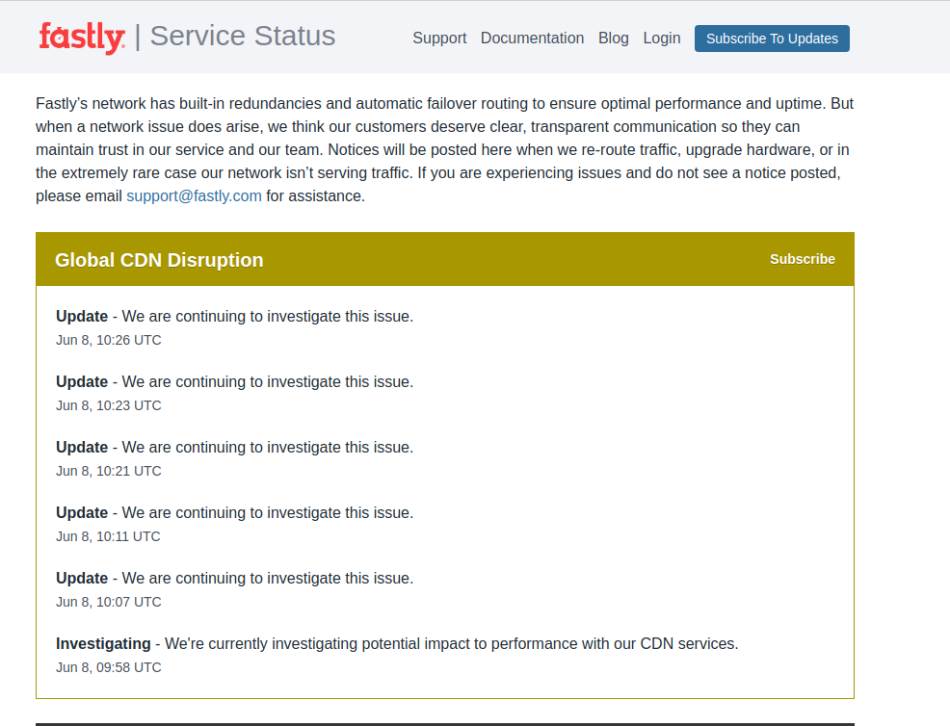Viewport: 950px width, 726px height.
Task: Click the Jun 8, 09:58 UTC timestamp
Action: tap(108, 668)
